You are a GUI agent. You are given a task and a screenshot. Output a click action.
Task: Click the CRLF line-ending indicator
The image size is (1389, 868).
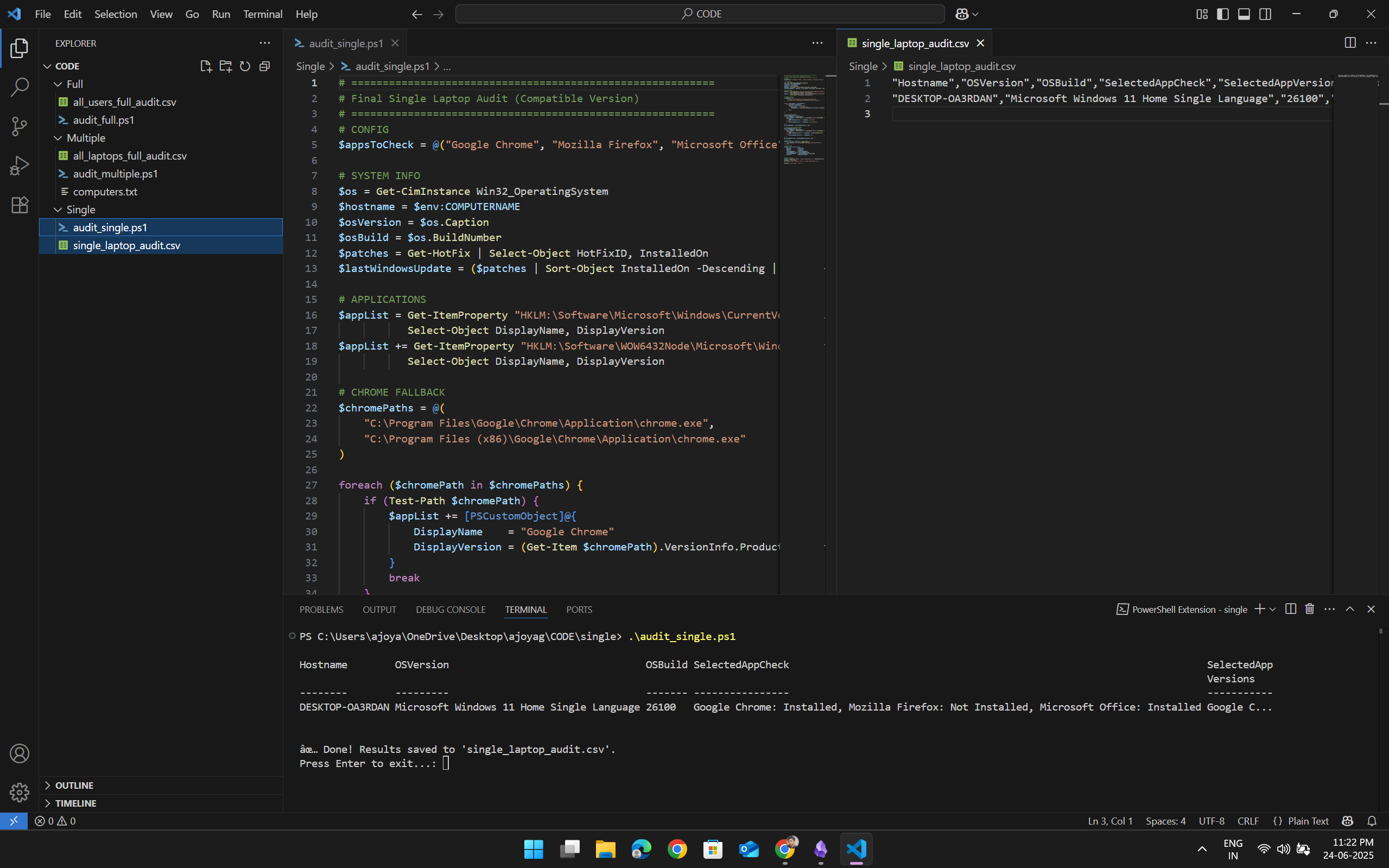pos(1248,821)
